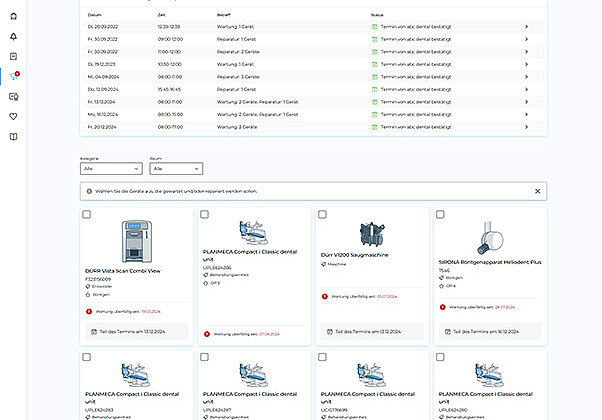
Task: Click green status icon for Mi, 04.09.2024 appointment
Action: [375, 77]
